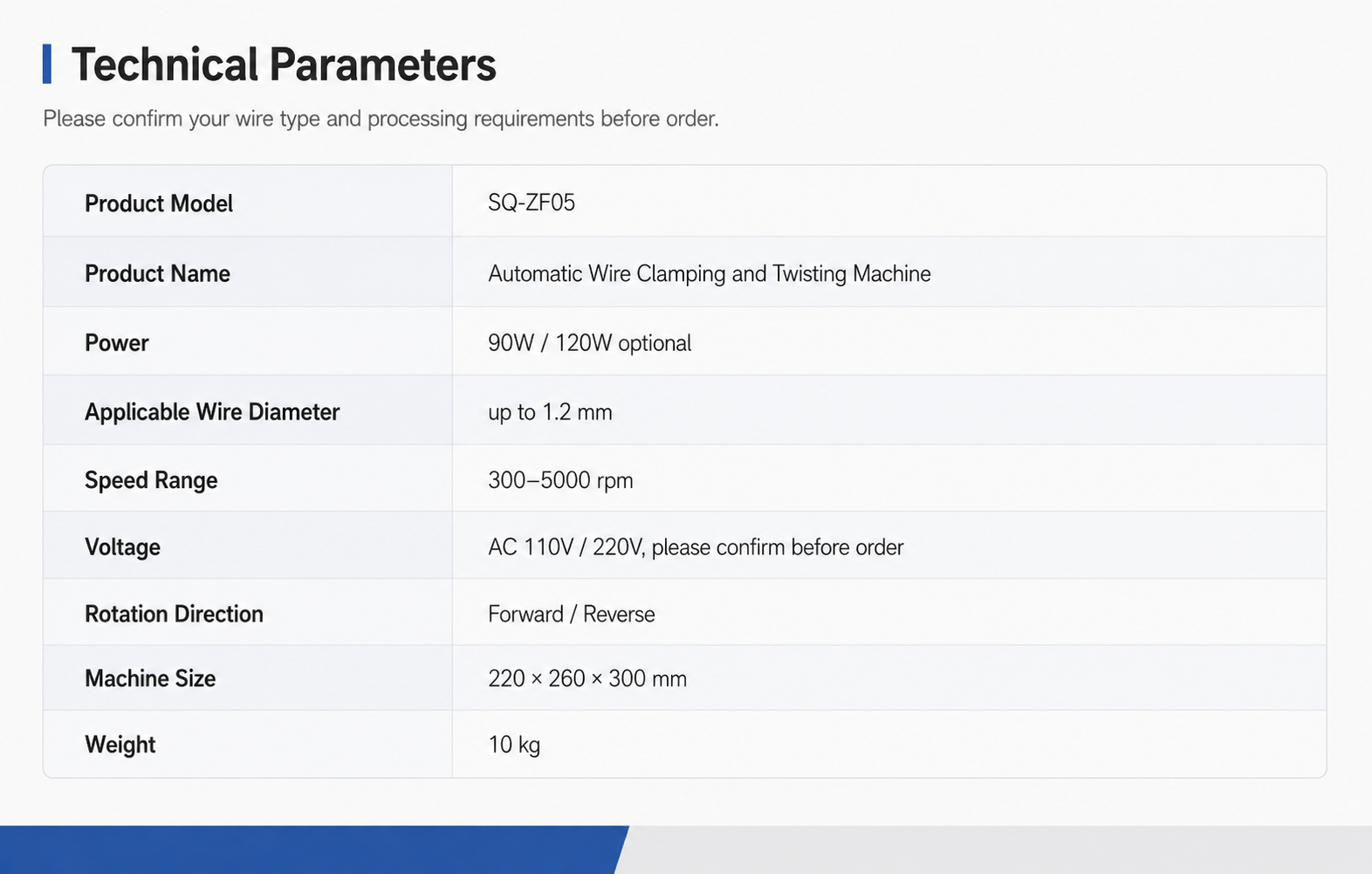1372x874 pixels.
Task: Click the Rotation Direction label
Action: (x=174, y=614)
